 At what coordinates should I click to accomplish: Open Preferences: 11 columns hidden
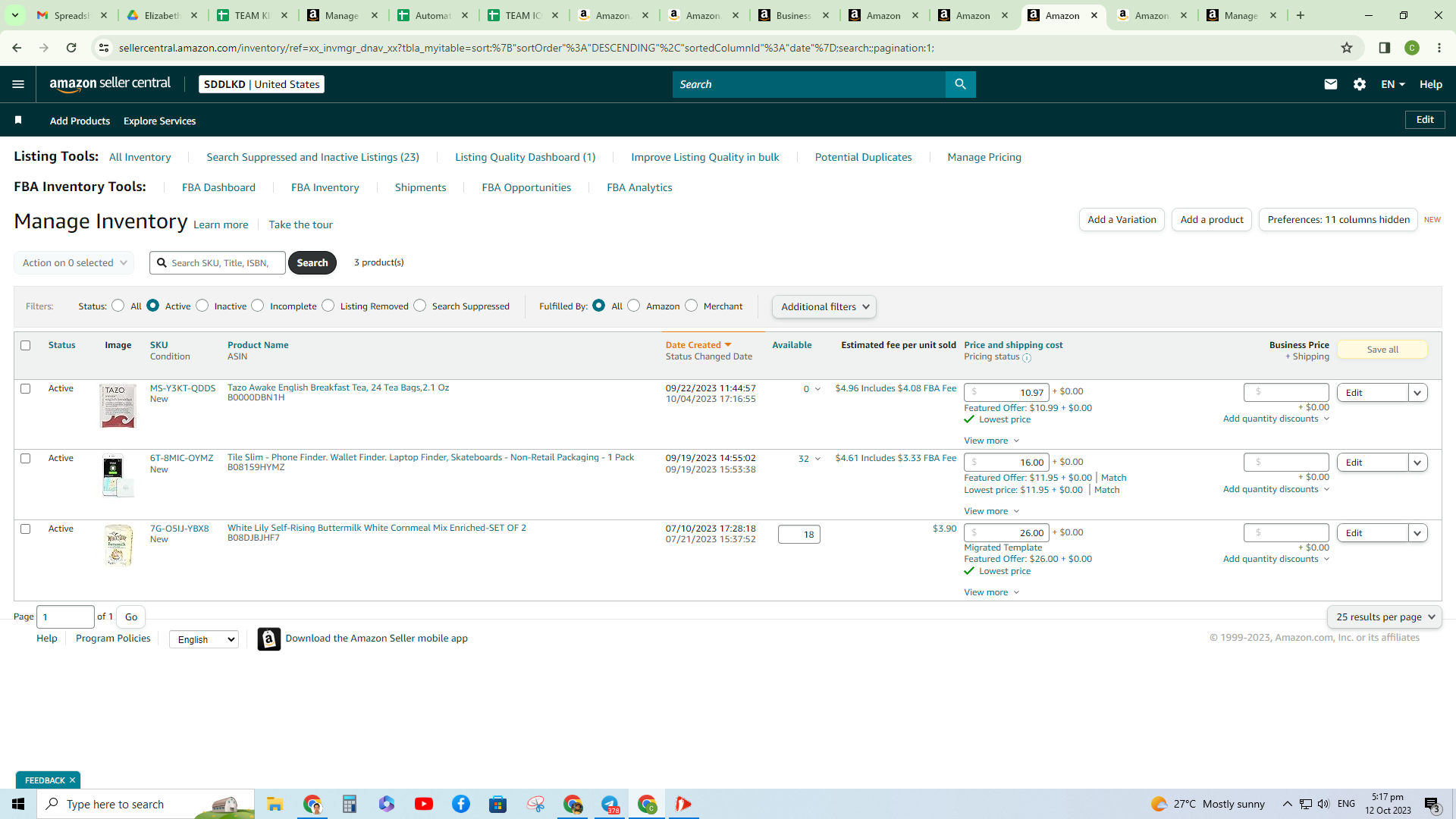pos(1338,220)
